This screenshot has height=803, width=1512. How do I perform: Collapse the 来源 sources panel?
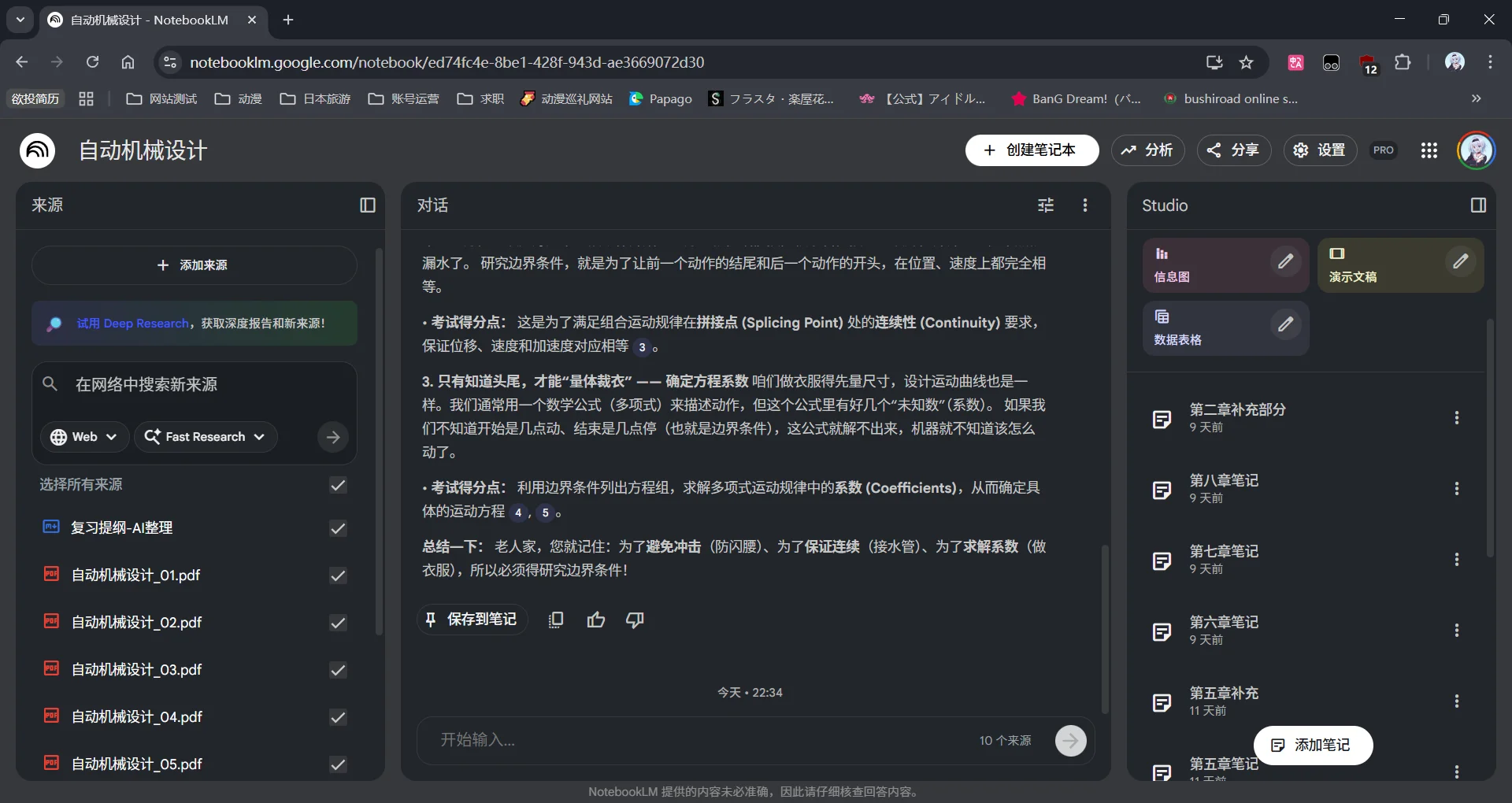click(x=367, y=205)
